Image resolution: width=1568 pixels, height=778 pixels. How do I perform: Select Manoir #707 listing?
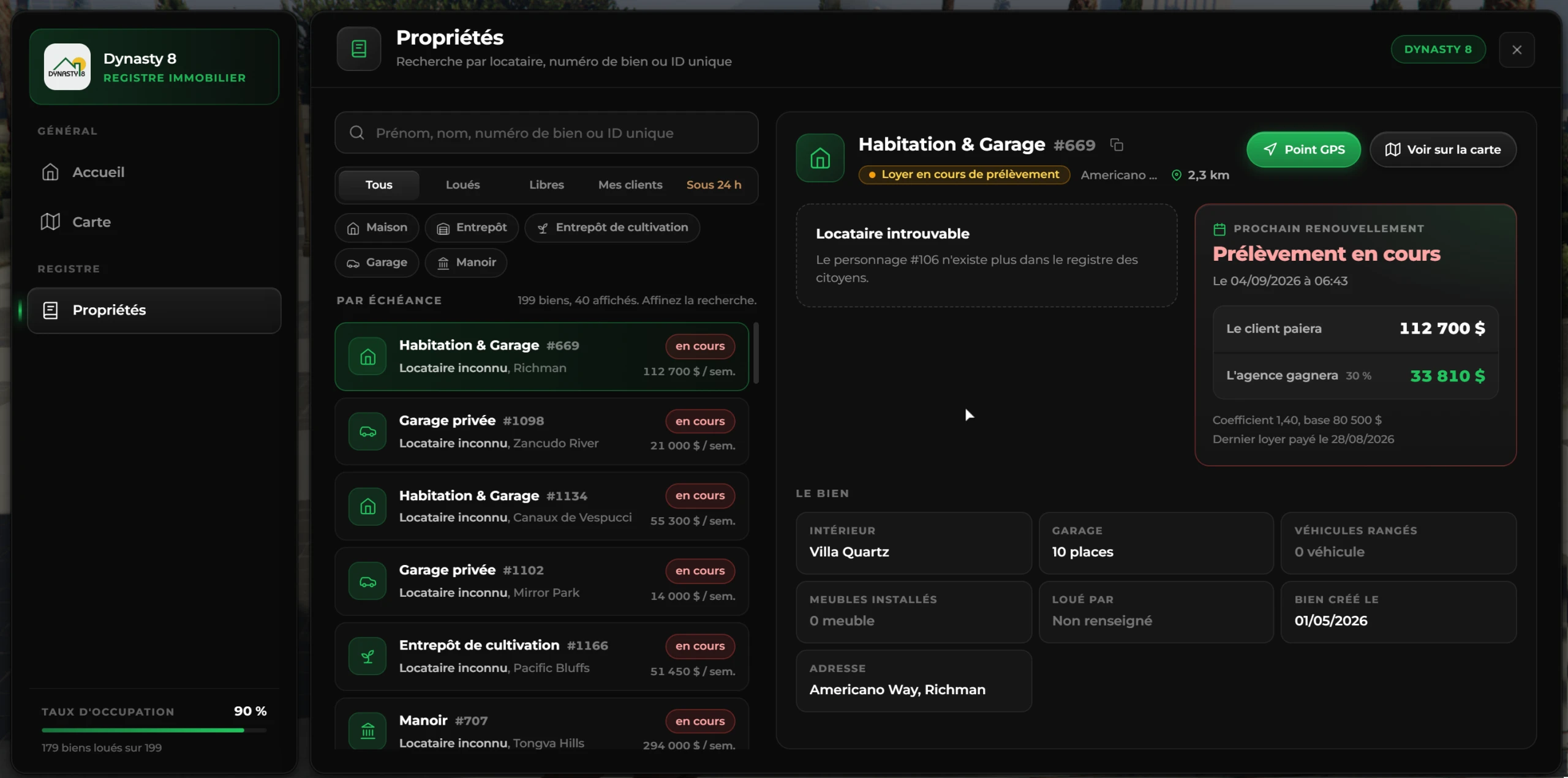[x=542, y=724]
